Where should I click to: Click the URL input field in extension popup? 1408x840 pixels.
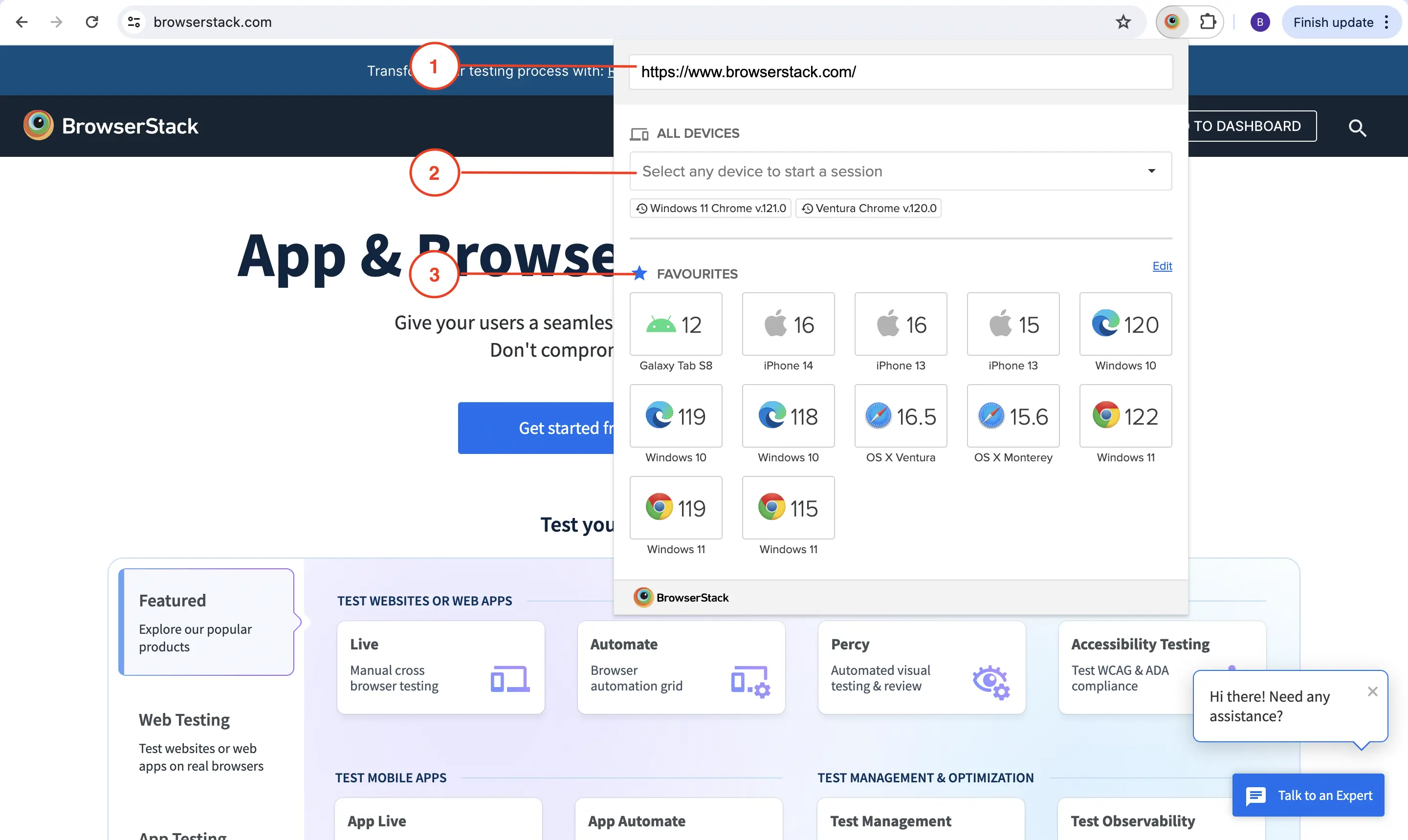coord(900,72)
